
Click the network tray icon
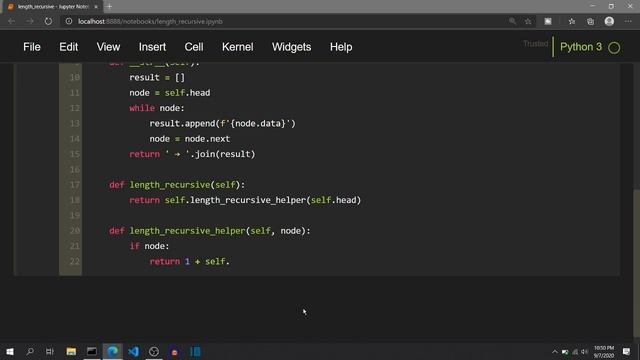575,351
